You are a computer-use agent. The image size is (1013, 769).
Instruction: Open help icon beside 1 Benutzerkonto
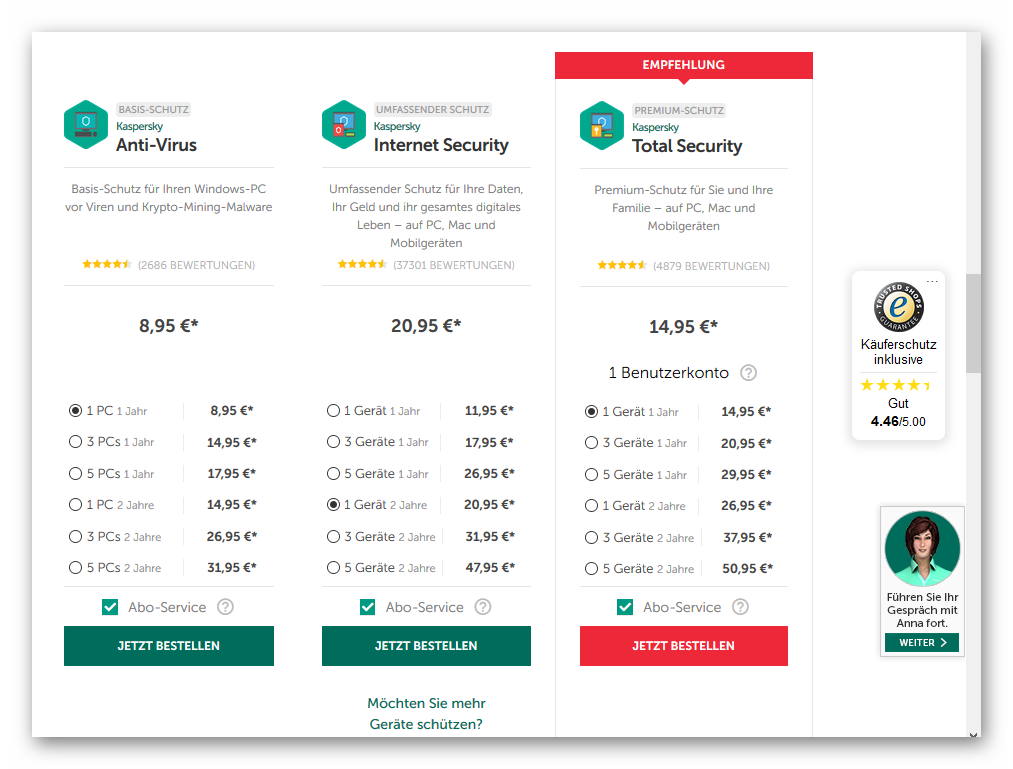(748, 373)
